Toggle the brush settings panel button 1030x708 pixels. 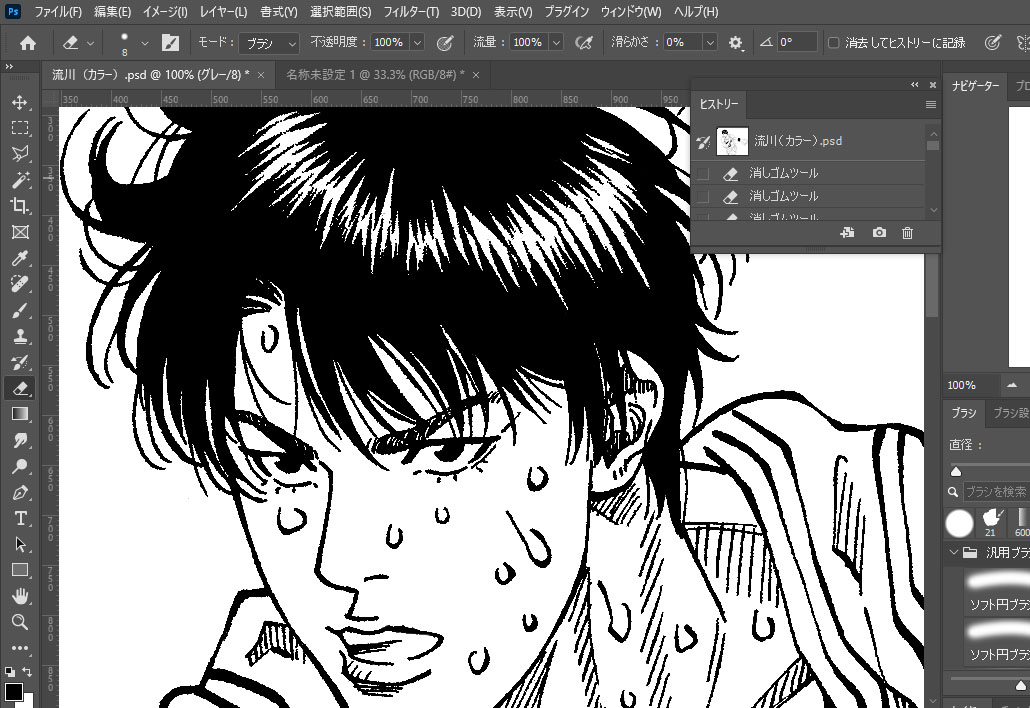(170, 43)
